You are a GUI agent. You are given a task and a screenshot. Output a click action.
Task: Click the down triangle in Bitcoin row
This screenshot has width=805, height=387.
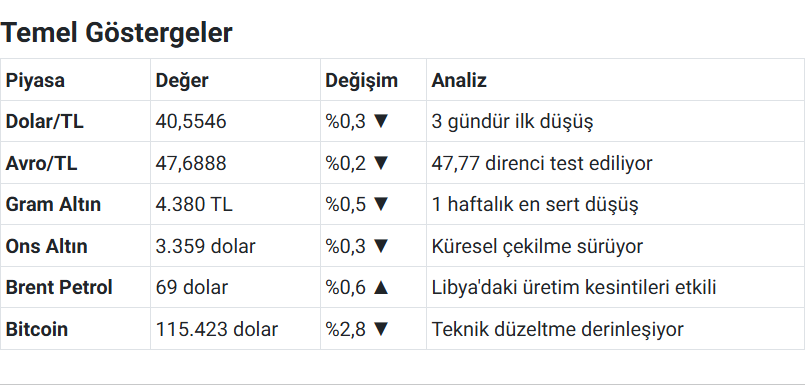(x=380, y=329)
